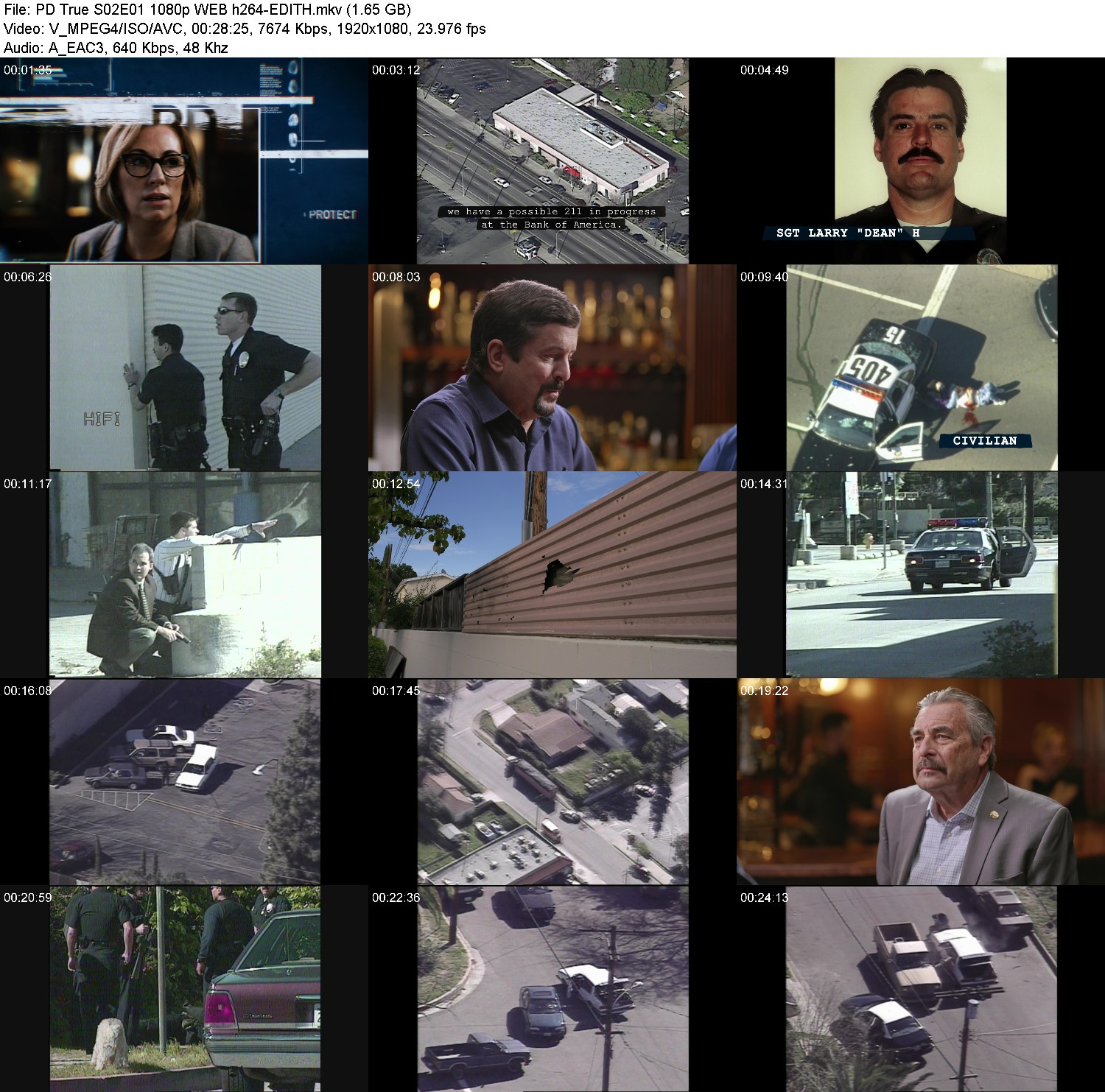
Task: Click the 'possible 211 in progress' subtitle
Action: pyautogui.click(x=551, y=211)
